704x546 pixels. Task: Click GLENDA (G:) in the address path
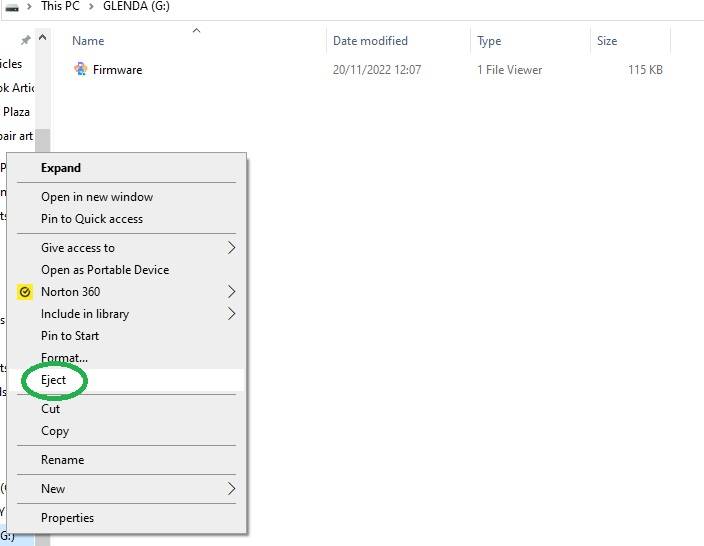136,6
